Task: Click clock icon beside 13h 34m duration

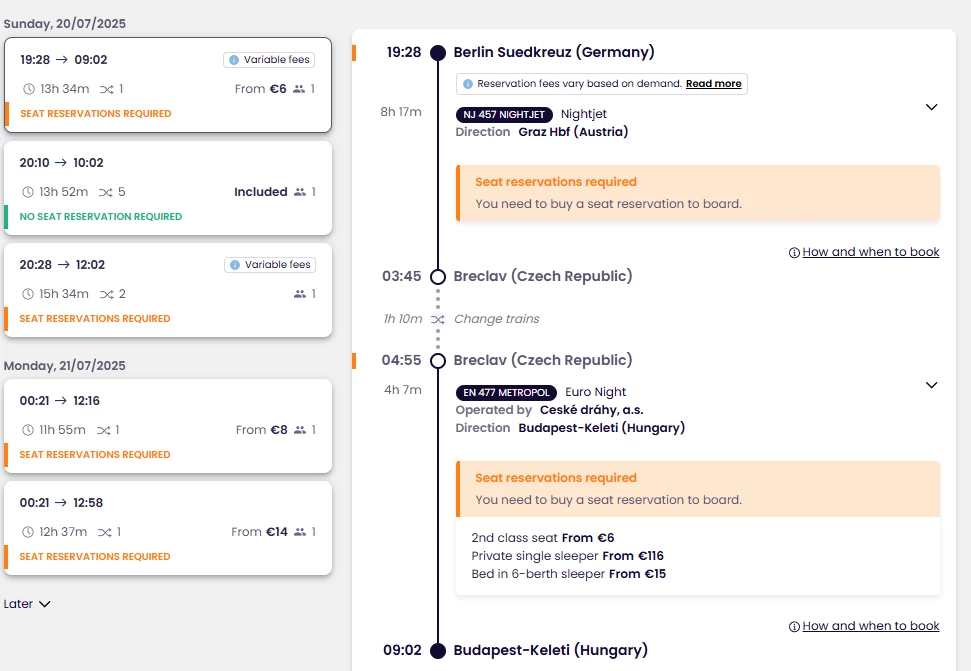Action: coord(28,89)
